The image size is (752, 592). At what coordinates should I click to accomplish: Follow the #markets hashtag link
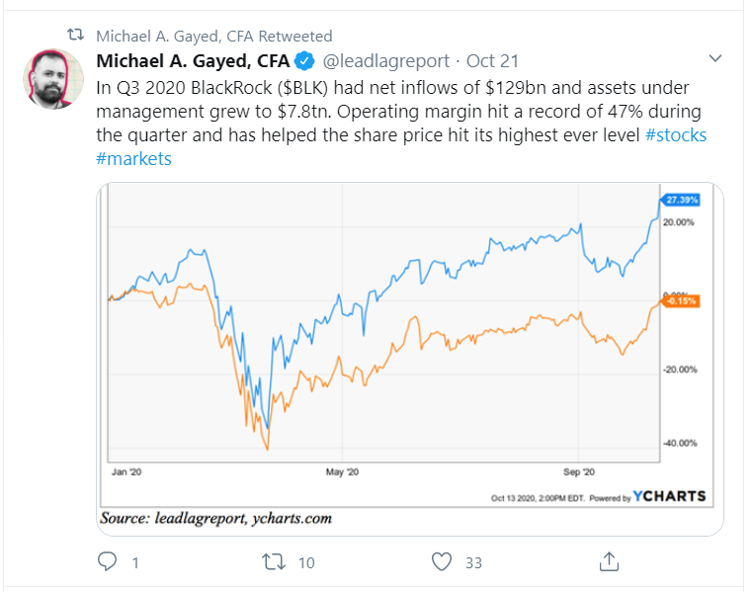(x=134, y=159)
